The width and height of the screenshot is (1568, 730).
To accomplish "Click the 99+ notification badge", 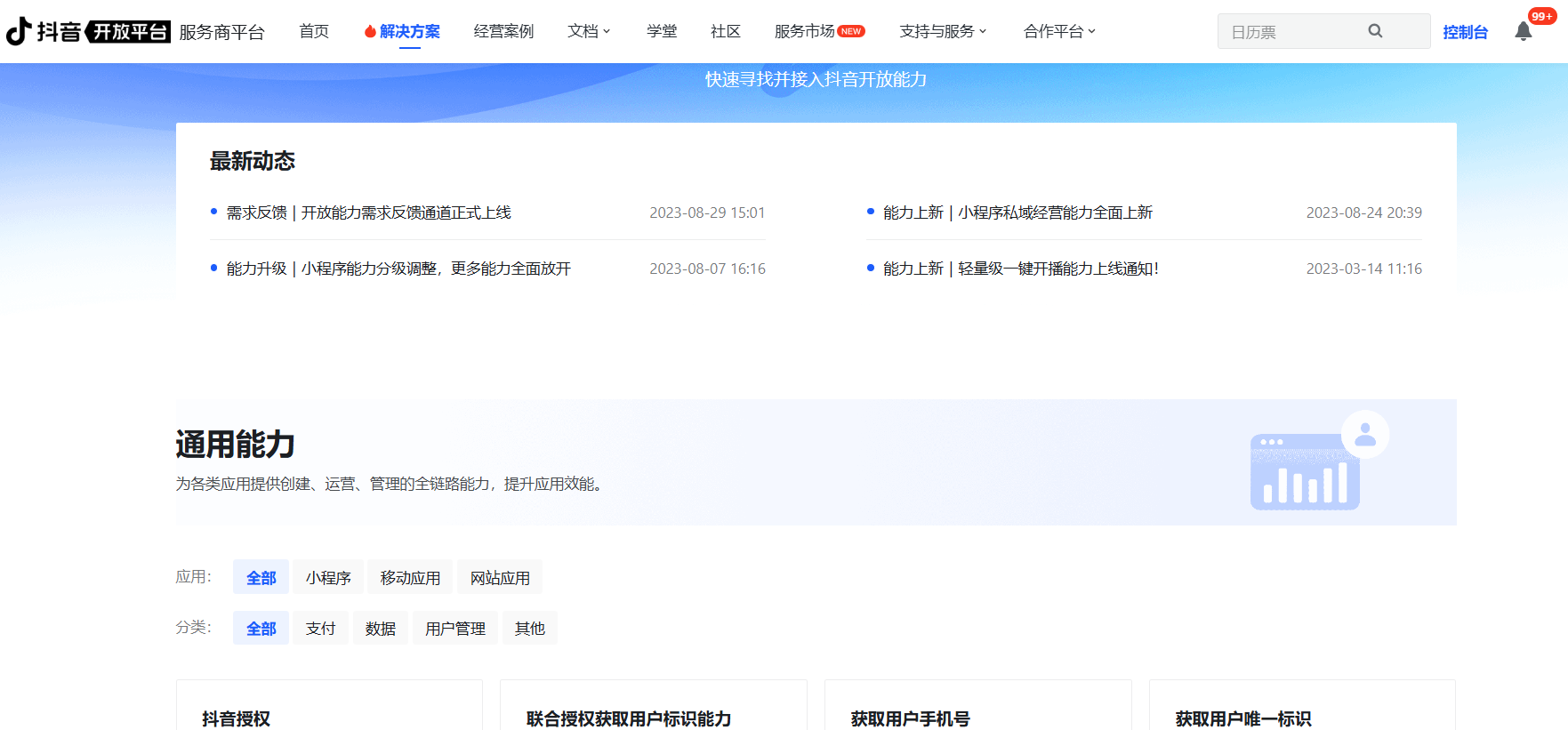I will point(1542,16).
